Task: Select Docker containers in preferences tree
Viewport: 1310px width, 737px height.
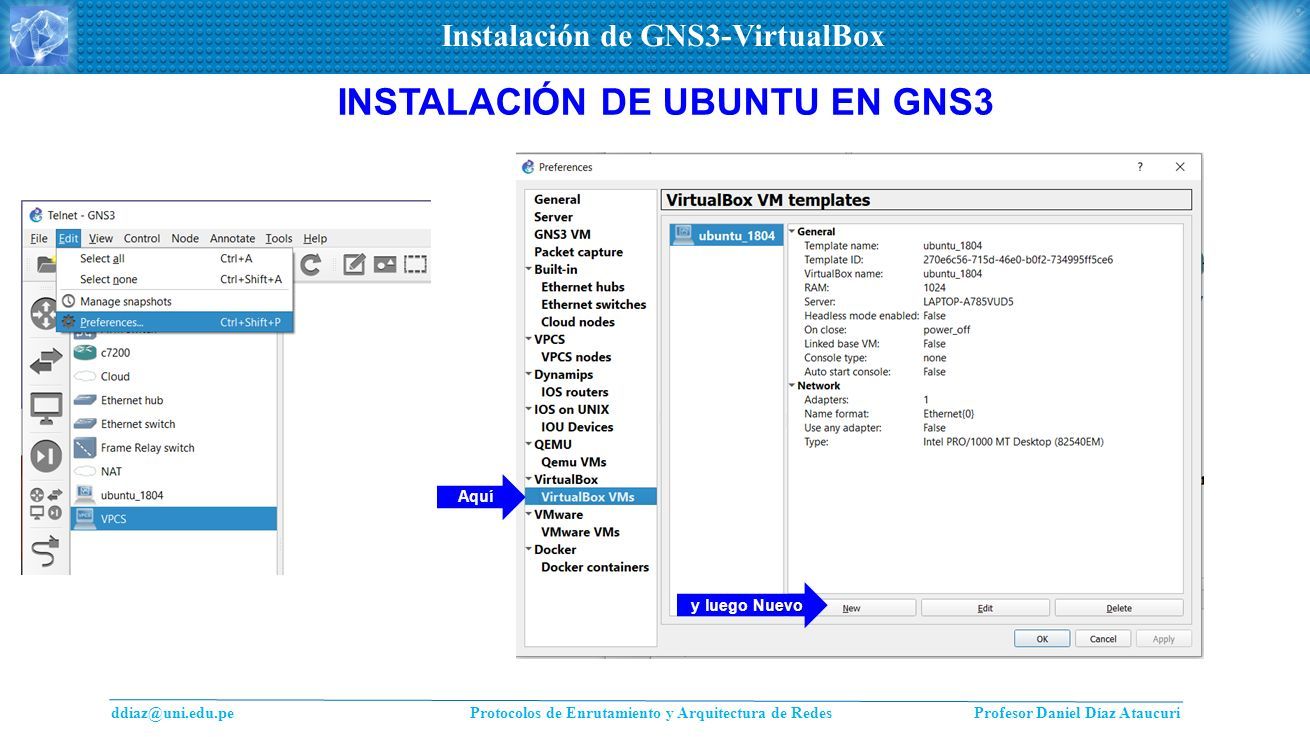Action: coord(595,567)
